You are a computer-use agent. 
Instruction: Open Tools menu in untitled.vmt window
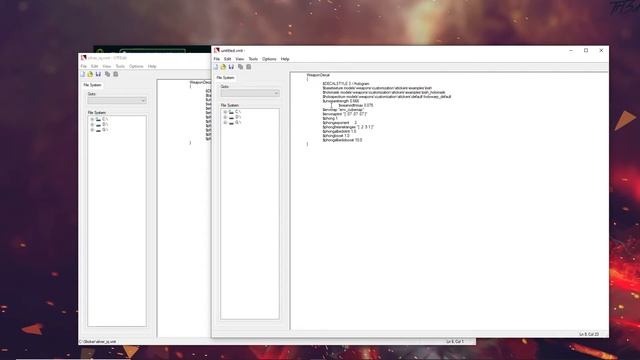(x=253, y=59)
